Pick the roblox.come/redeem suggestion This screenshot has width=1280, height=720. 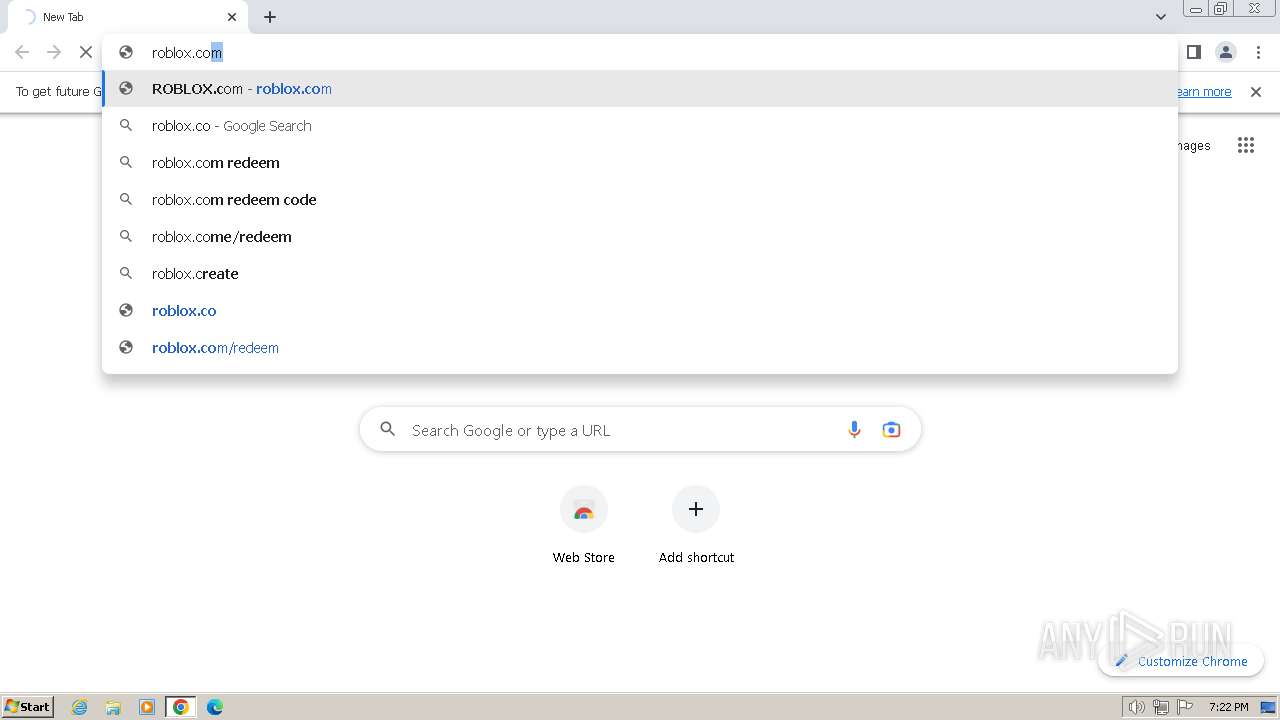pyautogui.click(x=640, y=237)
